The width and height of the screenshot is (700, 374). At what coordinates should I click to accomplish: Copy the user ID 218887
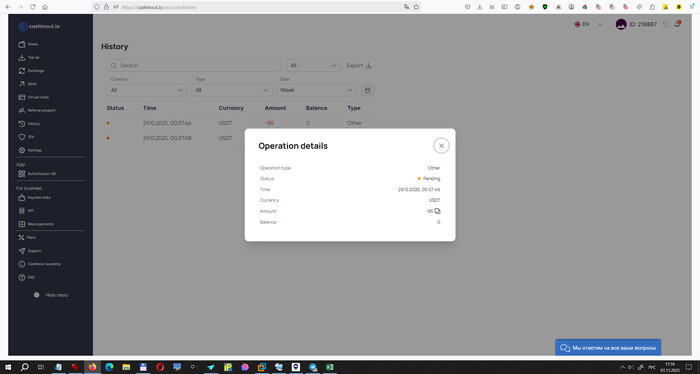pos(666,25)
